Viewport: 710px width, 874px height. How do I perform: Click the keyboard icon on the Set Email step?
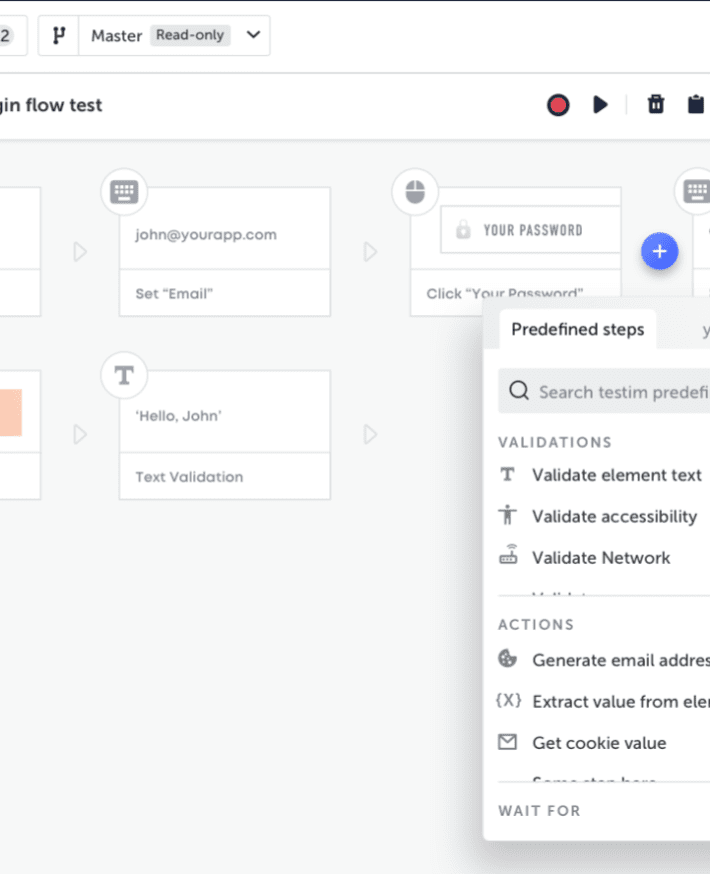[124, 191]
